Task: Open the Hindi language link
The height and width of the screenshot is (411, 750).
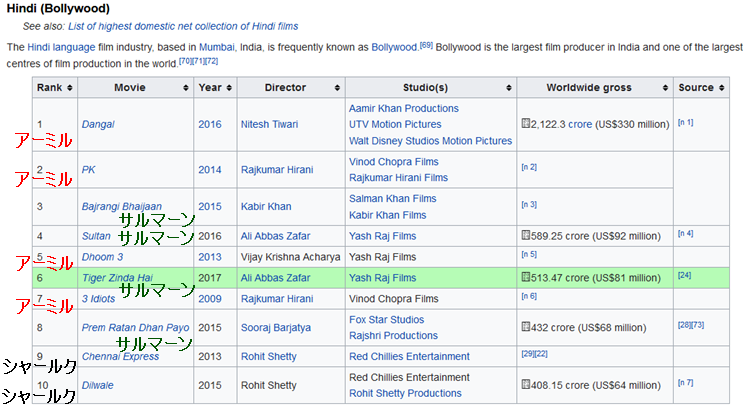Action: point(61,47)
